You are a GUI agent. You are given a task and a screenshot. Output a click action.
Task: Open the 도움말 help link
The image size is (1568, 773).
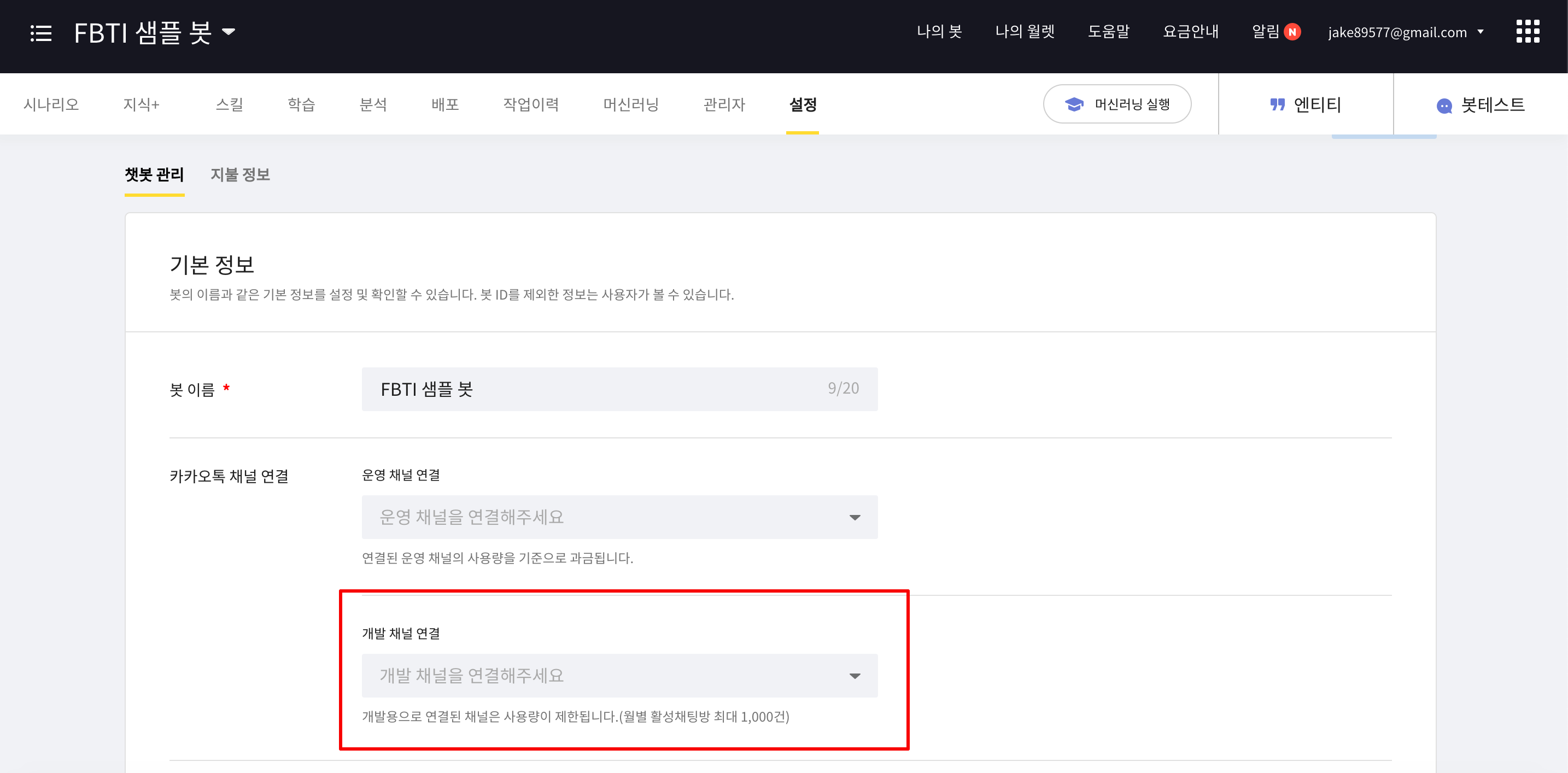[1108, 32]
